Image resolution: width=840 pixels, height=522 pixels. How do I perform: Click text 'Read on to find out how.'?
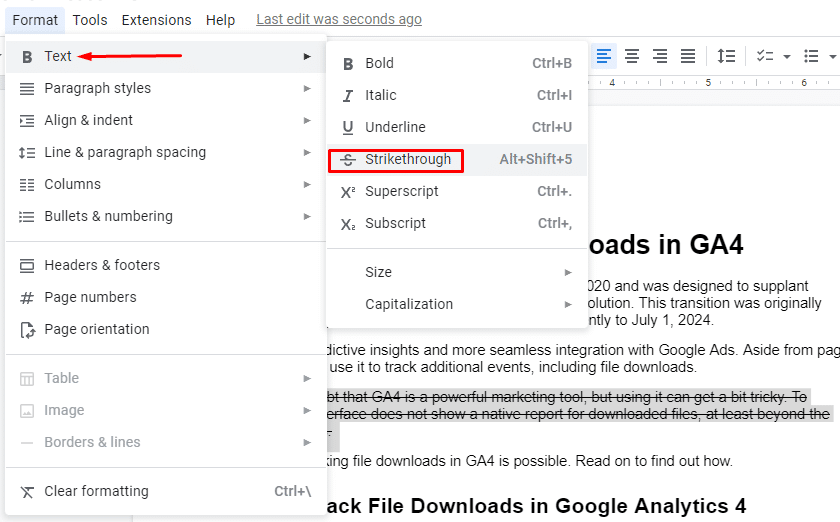[x=654, y=461]
